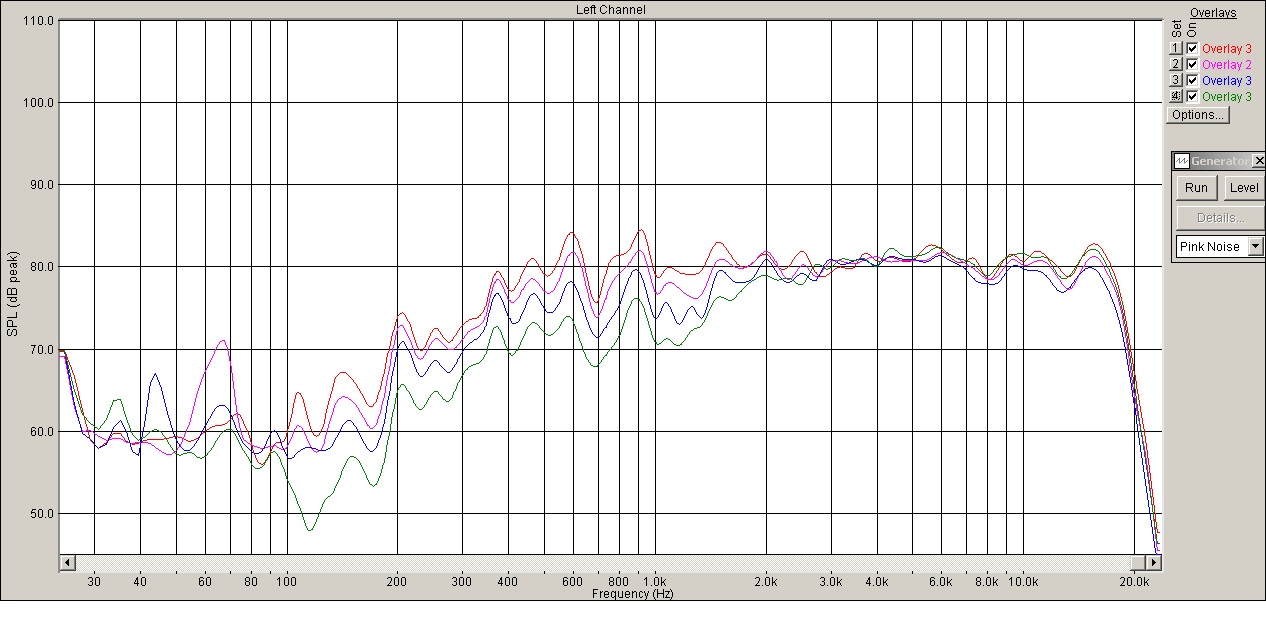Click the Overlays heading
This screenshot has height=637, width=1266.
pyautogui.click(x=1213, y=13)
